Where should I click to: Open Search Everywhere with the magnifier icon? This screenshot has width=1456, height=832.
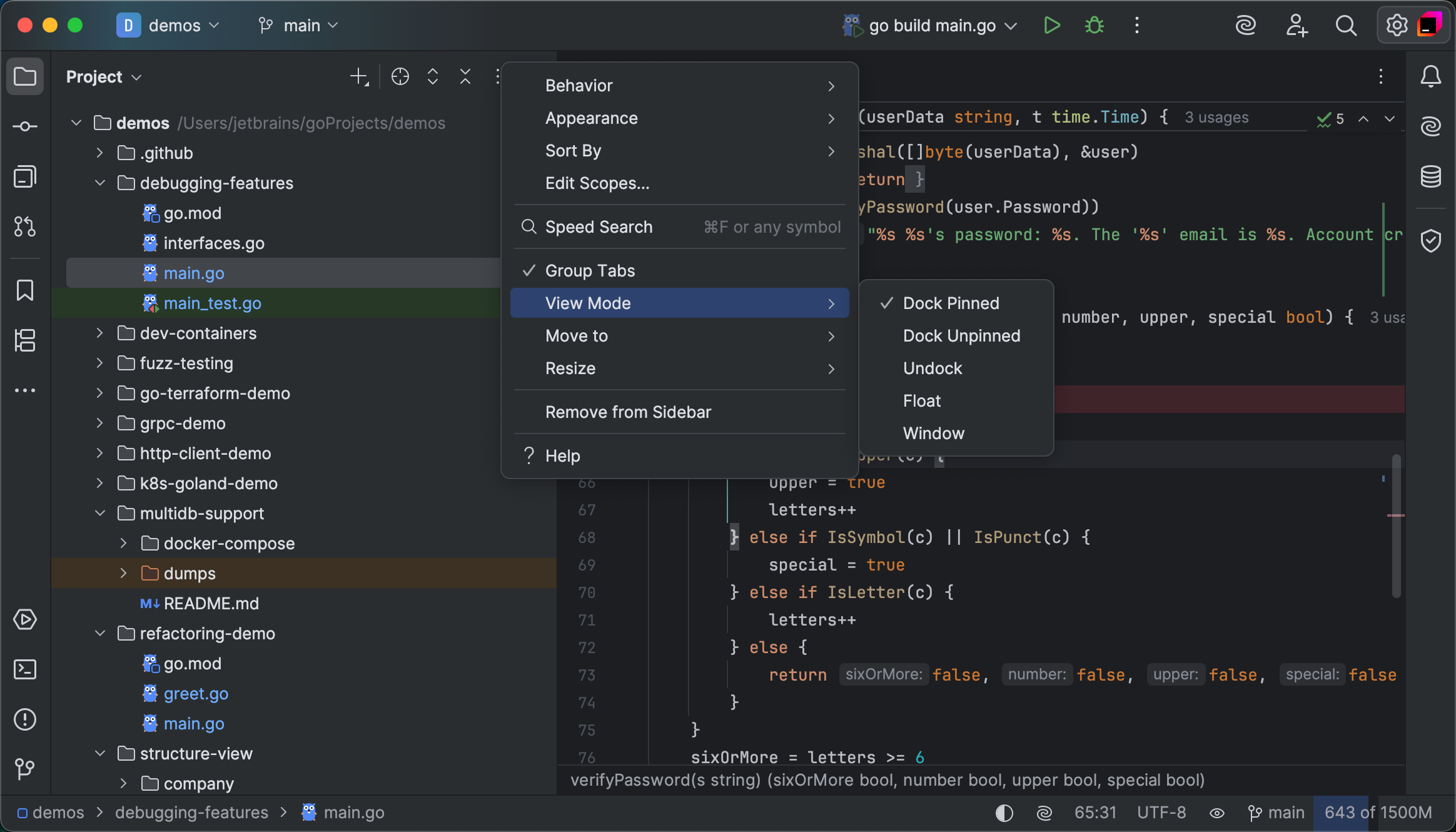tap(1346, 26)
